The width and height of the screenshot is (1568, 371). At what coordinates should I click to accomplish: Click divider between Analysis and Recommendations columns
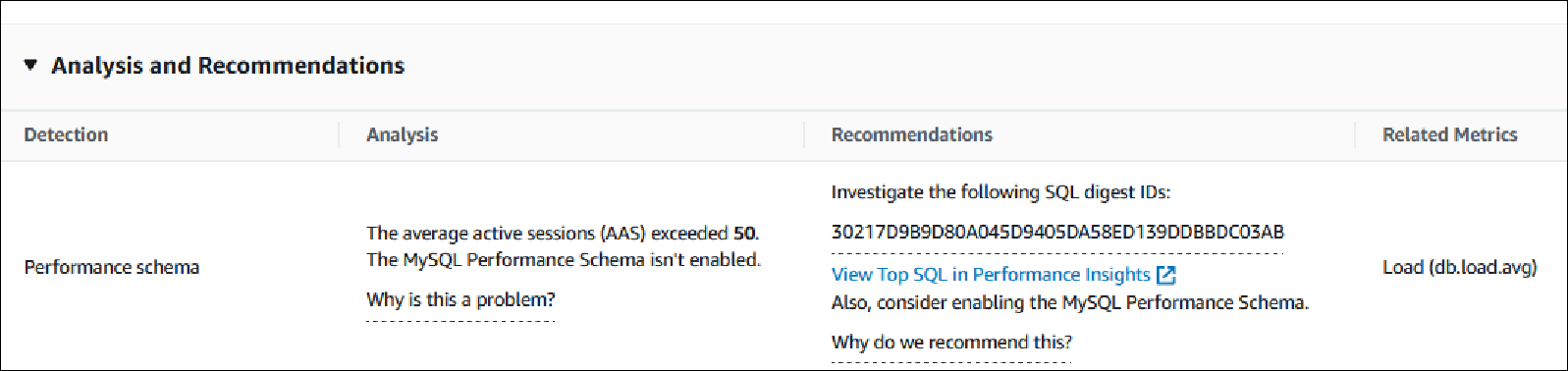[x=804, y=135]
